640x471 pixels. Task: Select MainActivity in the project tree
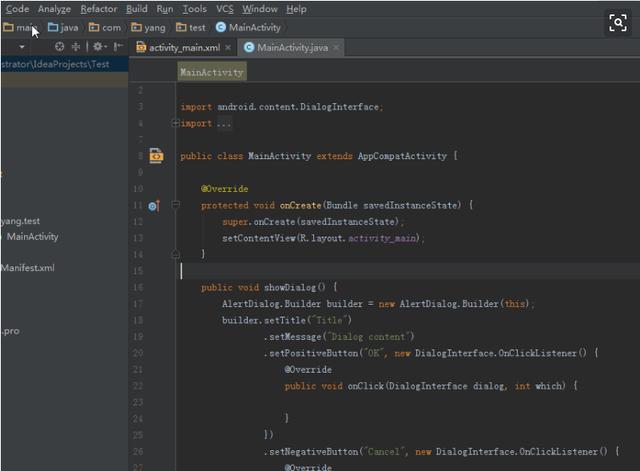(x=32, y=237)
